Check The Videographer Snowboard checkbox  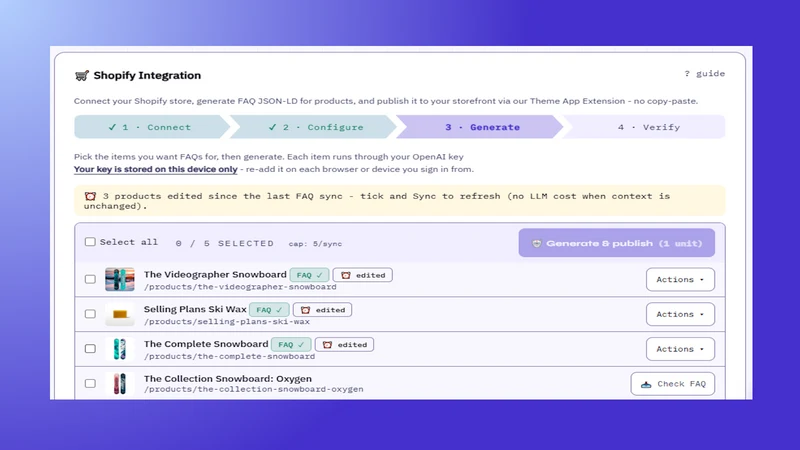(90, 279)
